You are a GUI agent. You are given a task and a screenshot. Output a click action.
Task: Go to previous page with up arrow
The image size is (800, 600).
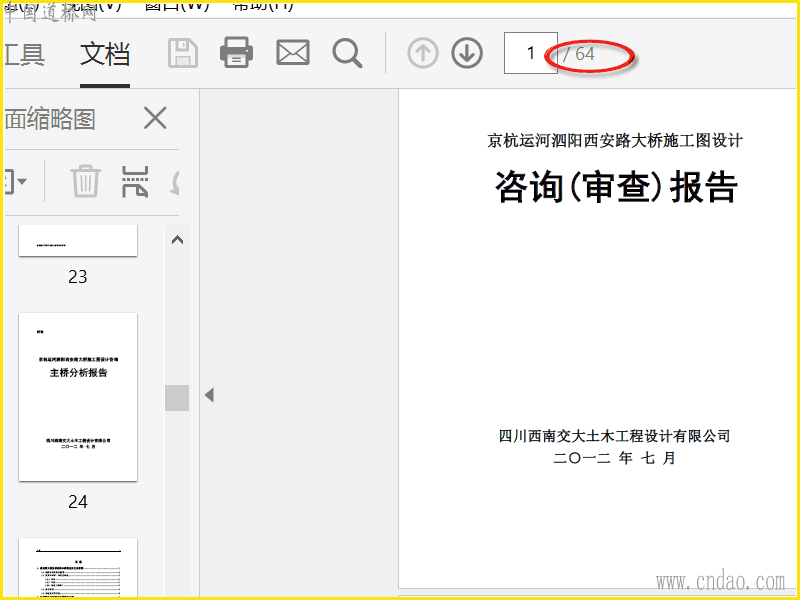click(422, 53)
